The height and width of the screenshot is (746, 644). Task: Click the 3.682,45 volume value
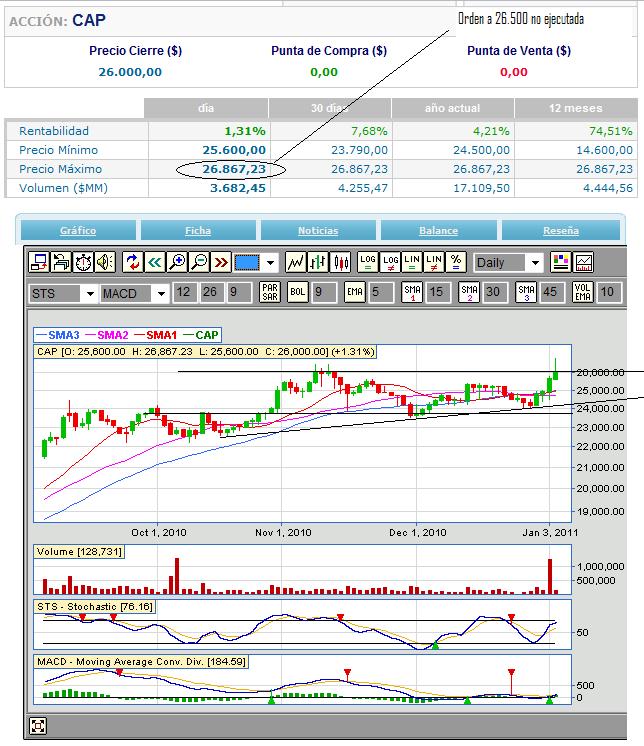coord(238,188)
